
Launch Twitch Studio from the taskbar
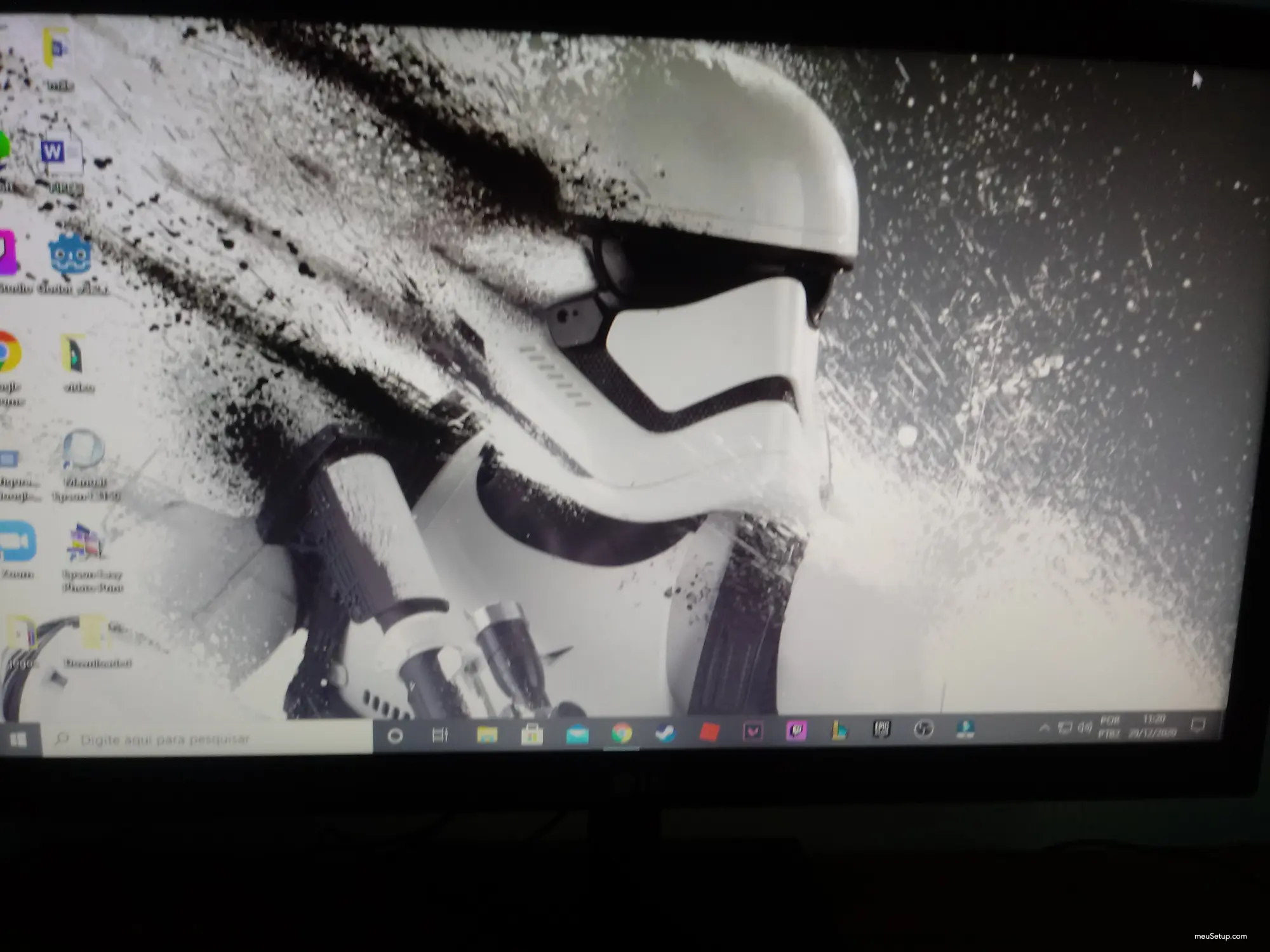[x=796, y=732]
